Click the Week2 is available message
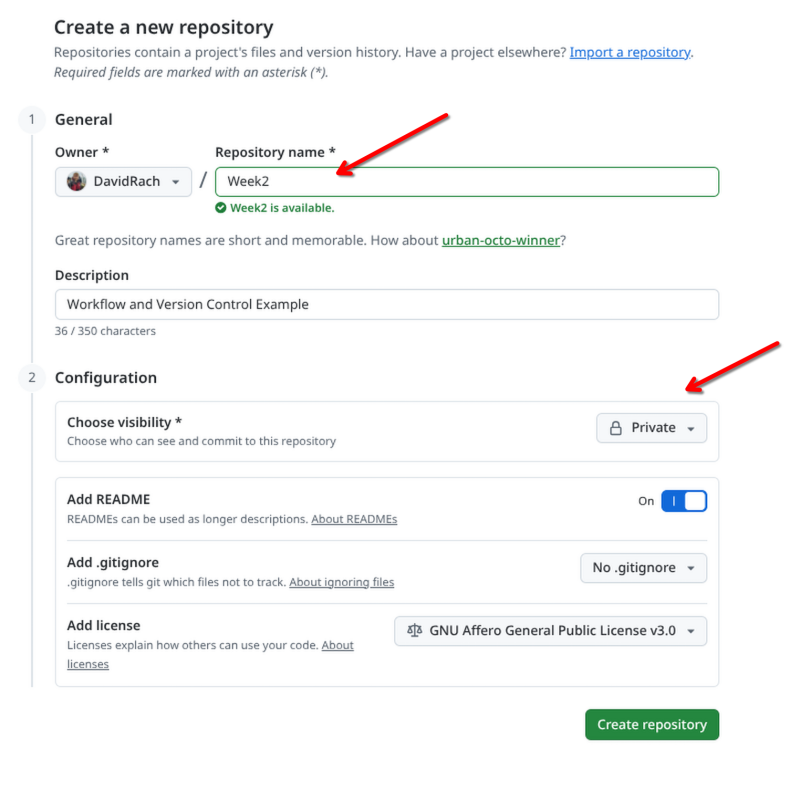Screen dimensions: 790x789 coord(282,208)
